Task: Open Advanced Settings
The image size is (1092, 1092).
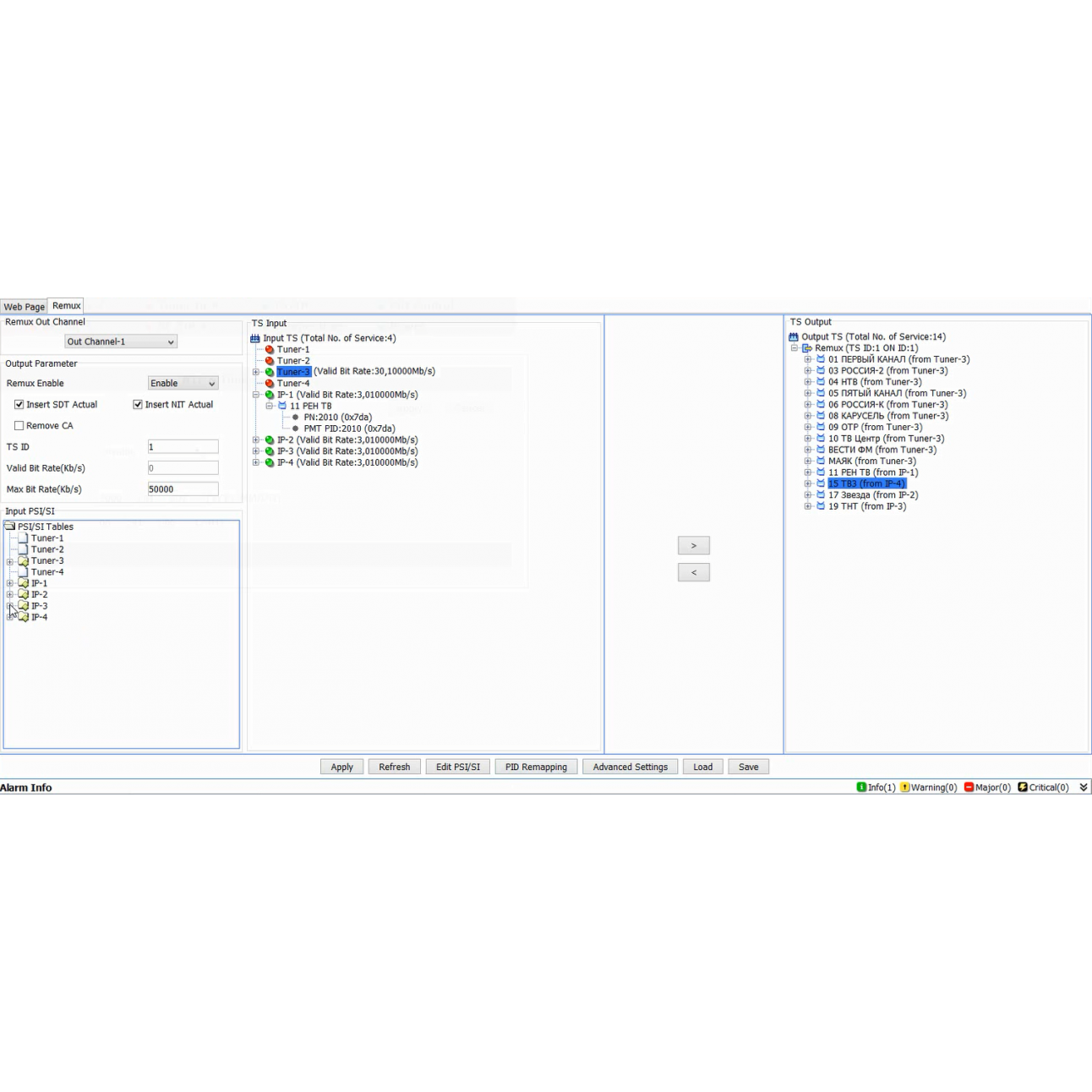Action: tap(631, 767)
